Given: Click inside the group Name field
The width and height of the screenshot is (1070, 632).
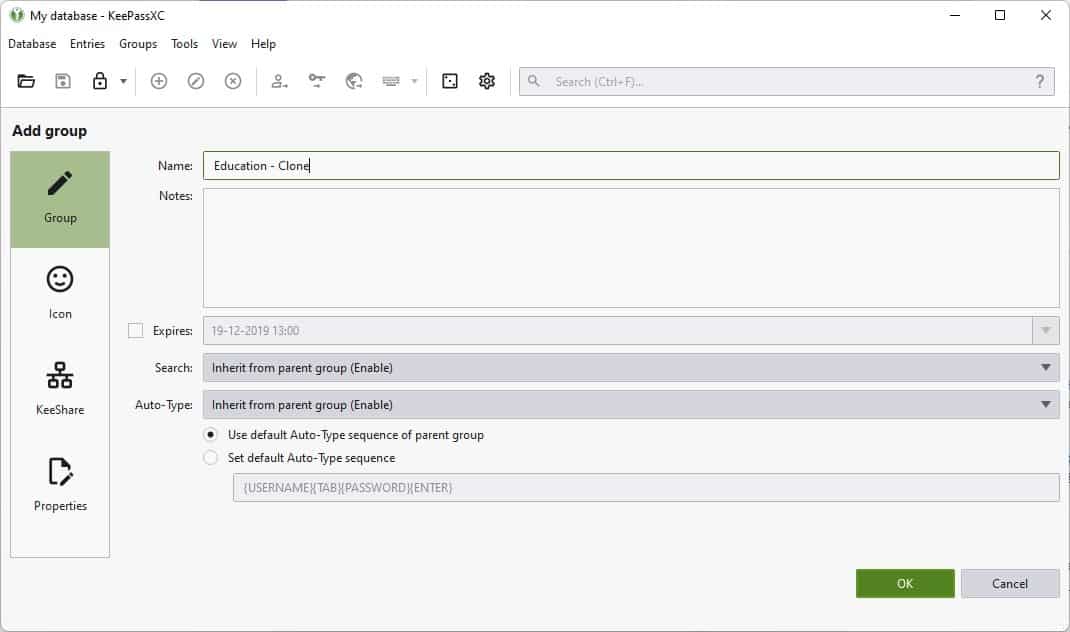Looking at the screenshot, I should click(632, 165).
